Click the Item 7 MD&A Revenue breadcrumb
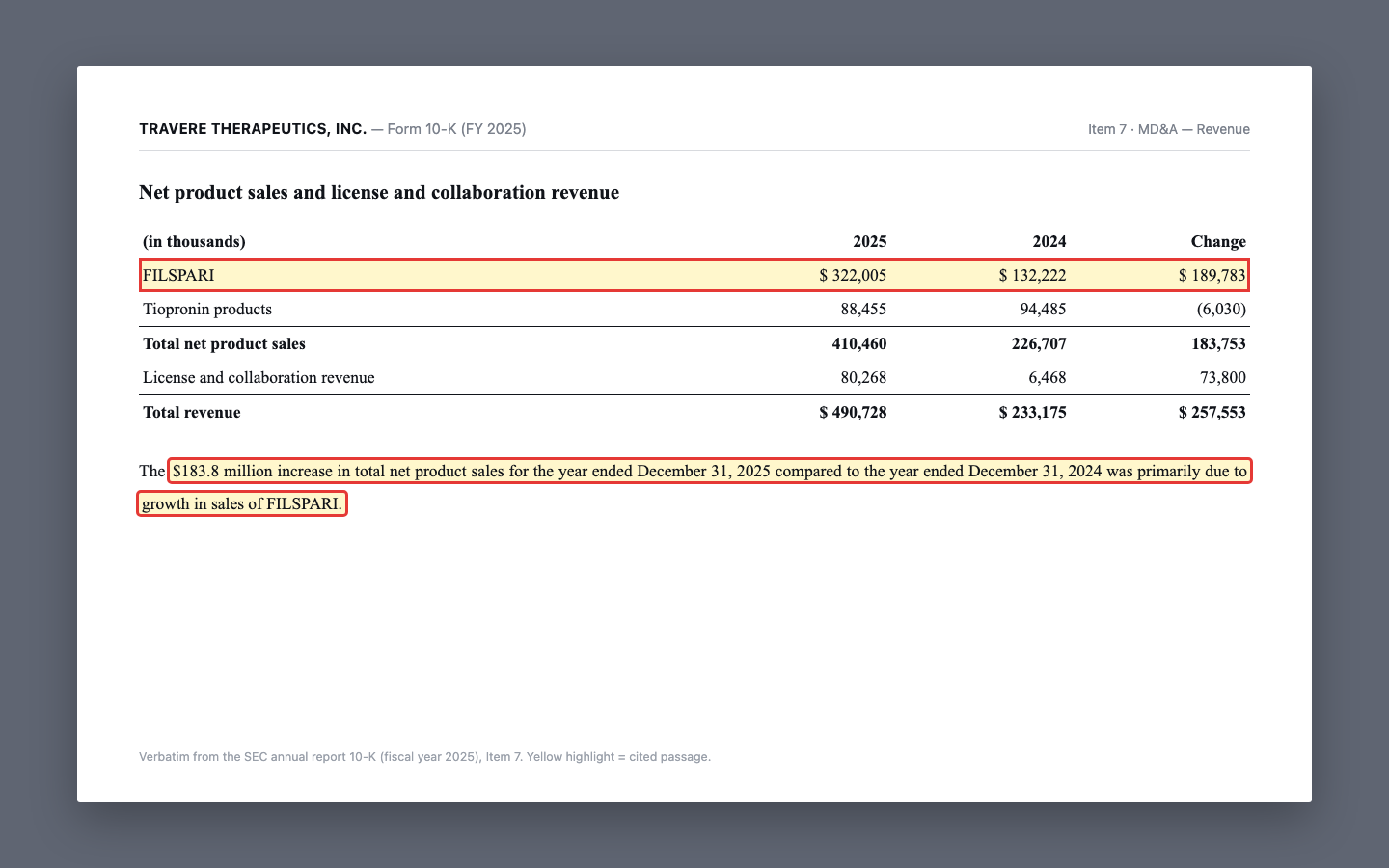This screenshot has width=1389, height=868. click(x=1169, y=129)
